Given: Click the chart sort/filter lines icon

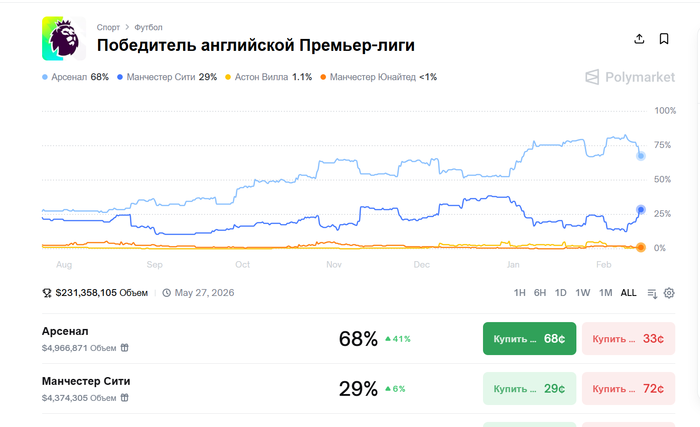Looking at the screenshot, I should click(652, 293).
